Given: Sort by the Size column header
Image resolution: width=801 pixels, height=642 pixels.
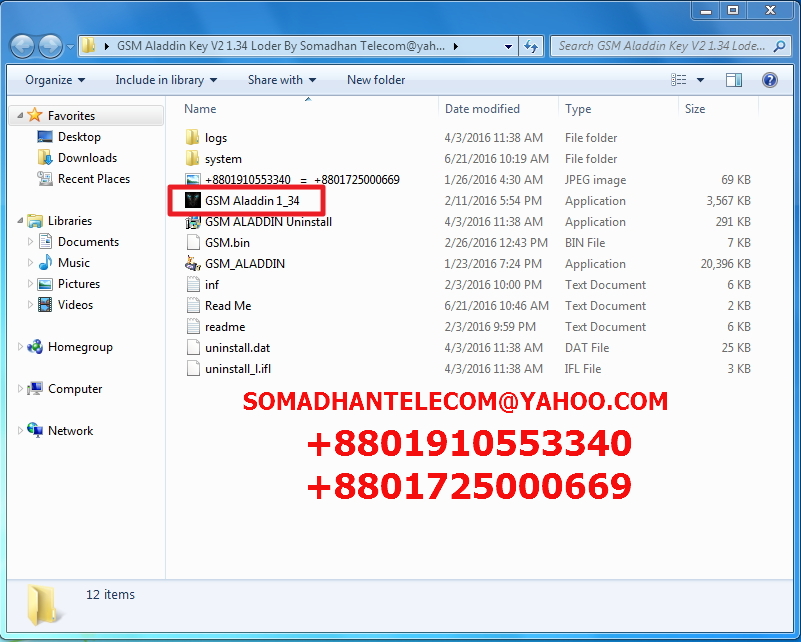Looking at the screenshot, I should click(695, 109).
